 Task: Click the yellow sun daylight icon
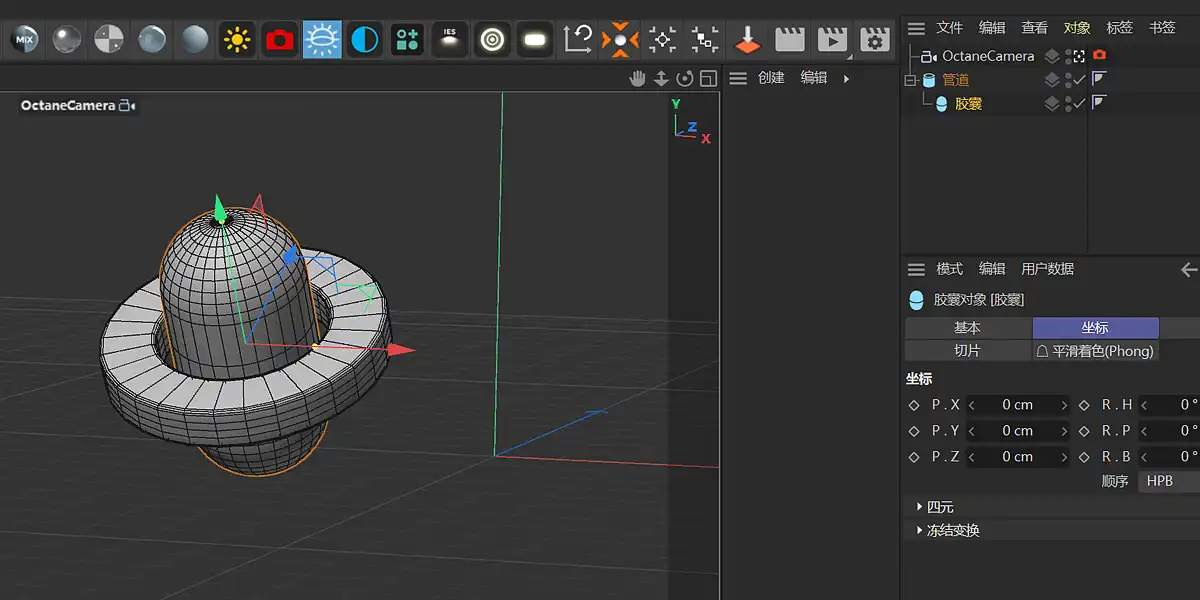(x=237, y=39)
